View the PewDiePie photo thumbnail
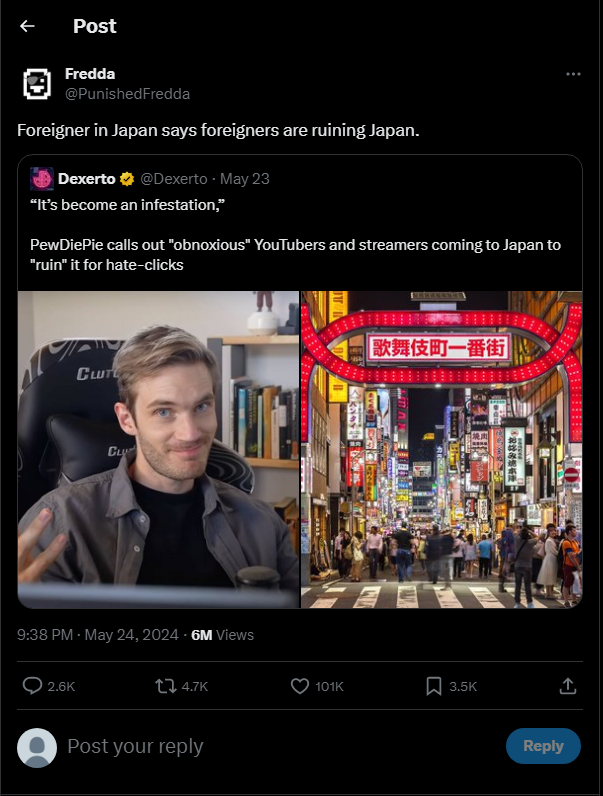Viewport: 603px width, 796px height. pyautogui.click(x=158, y=449)
